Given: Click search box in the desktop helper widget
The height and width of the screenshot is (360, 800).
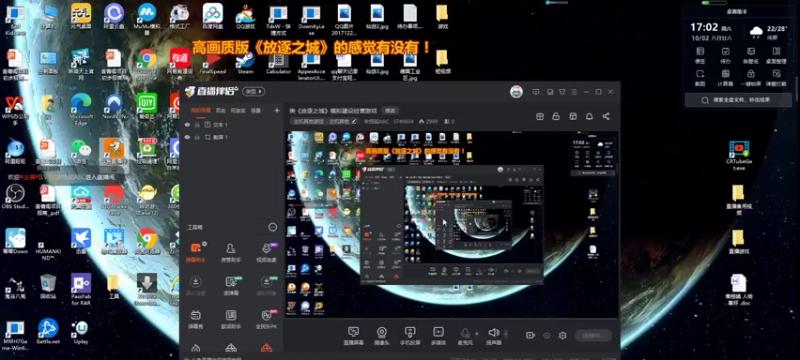Looking at the screenshot, I should click(738, 99).
